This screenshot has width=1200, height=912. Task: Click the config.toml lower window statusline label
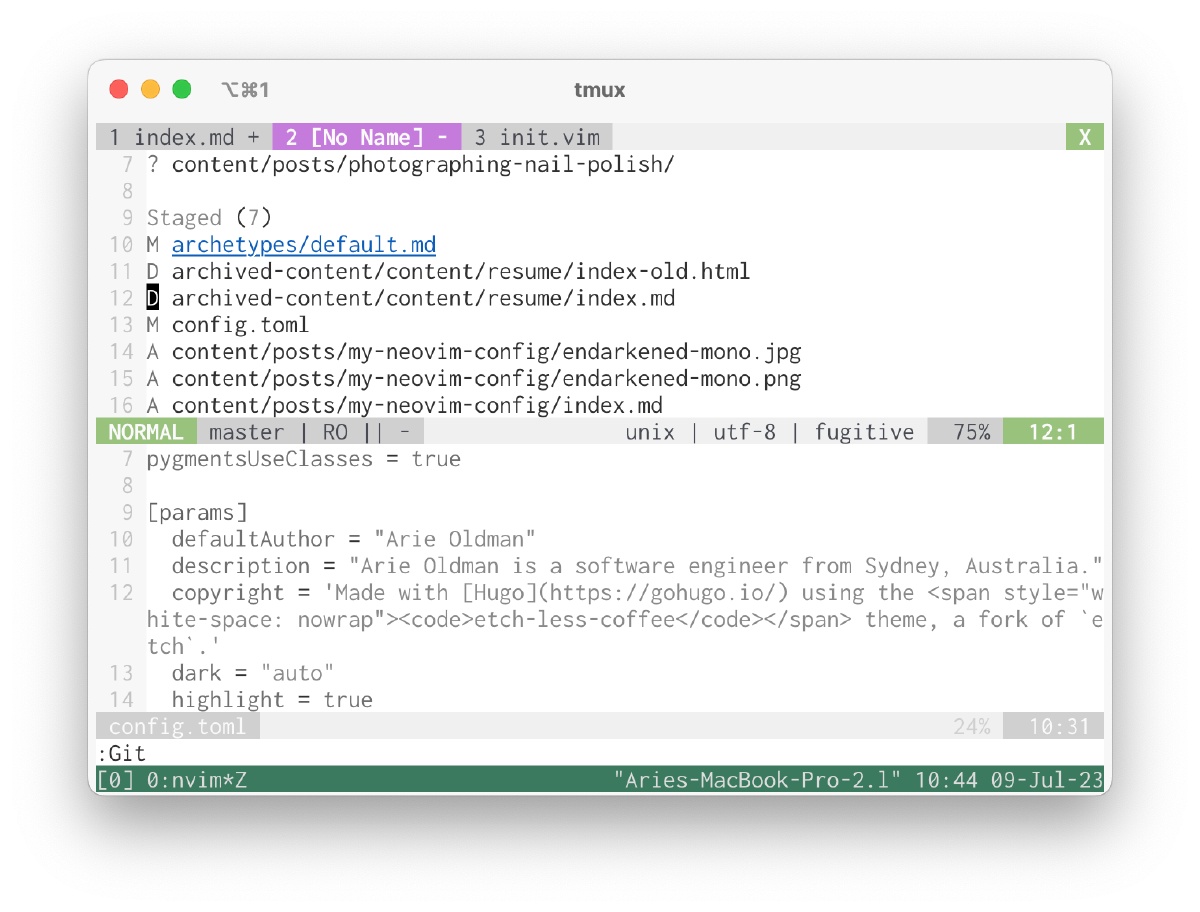pyautogui.click(x=177, y=727)
